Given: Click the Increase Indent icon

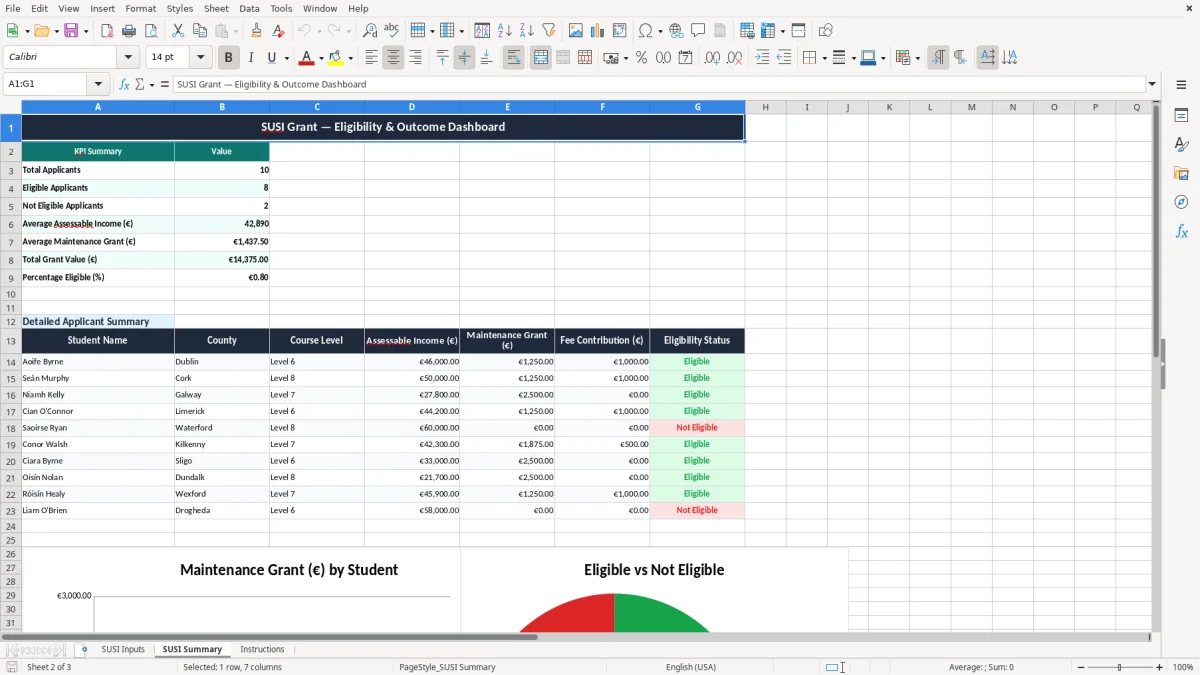Looking at the screenshot, I should pos(762,58).
